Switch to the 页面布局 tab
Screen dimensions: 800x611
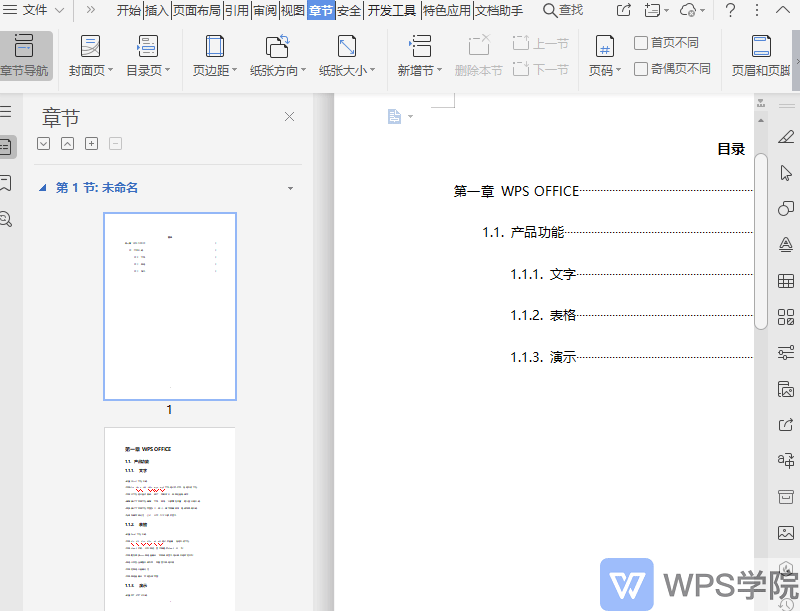point(197,10)
